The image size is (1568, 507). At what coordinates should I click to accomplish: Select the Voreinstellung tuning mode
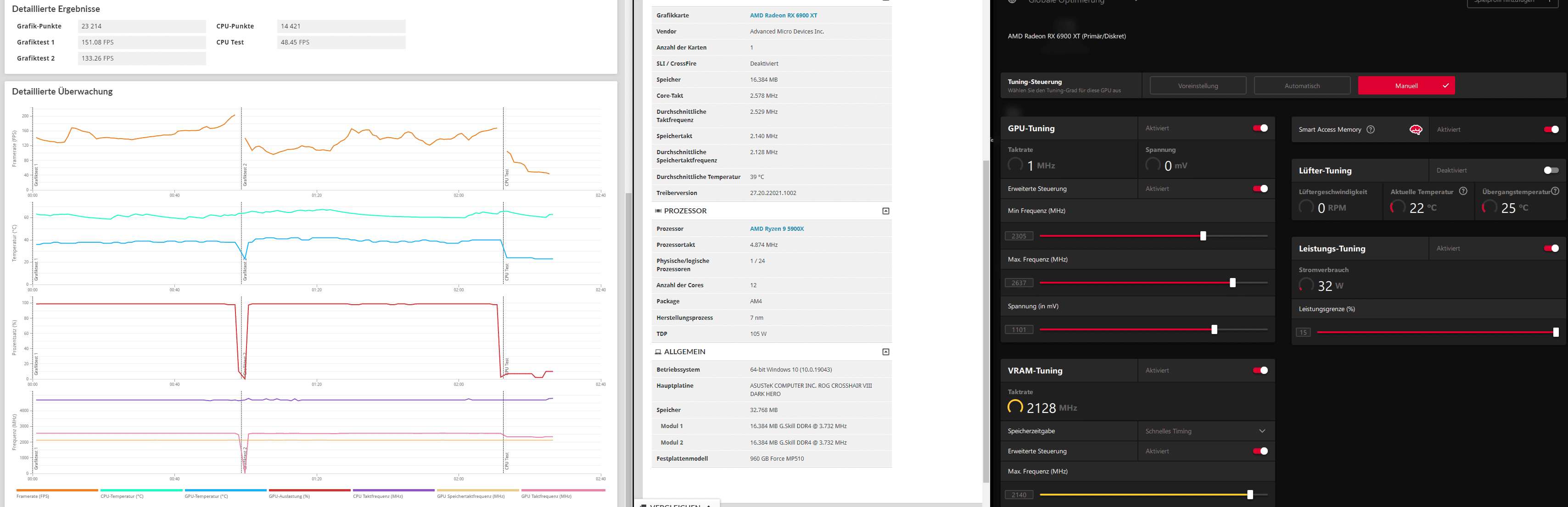(1198, 86)
